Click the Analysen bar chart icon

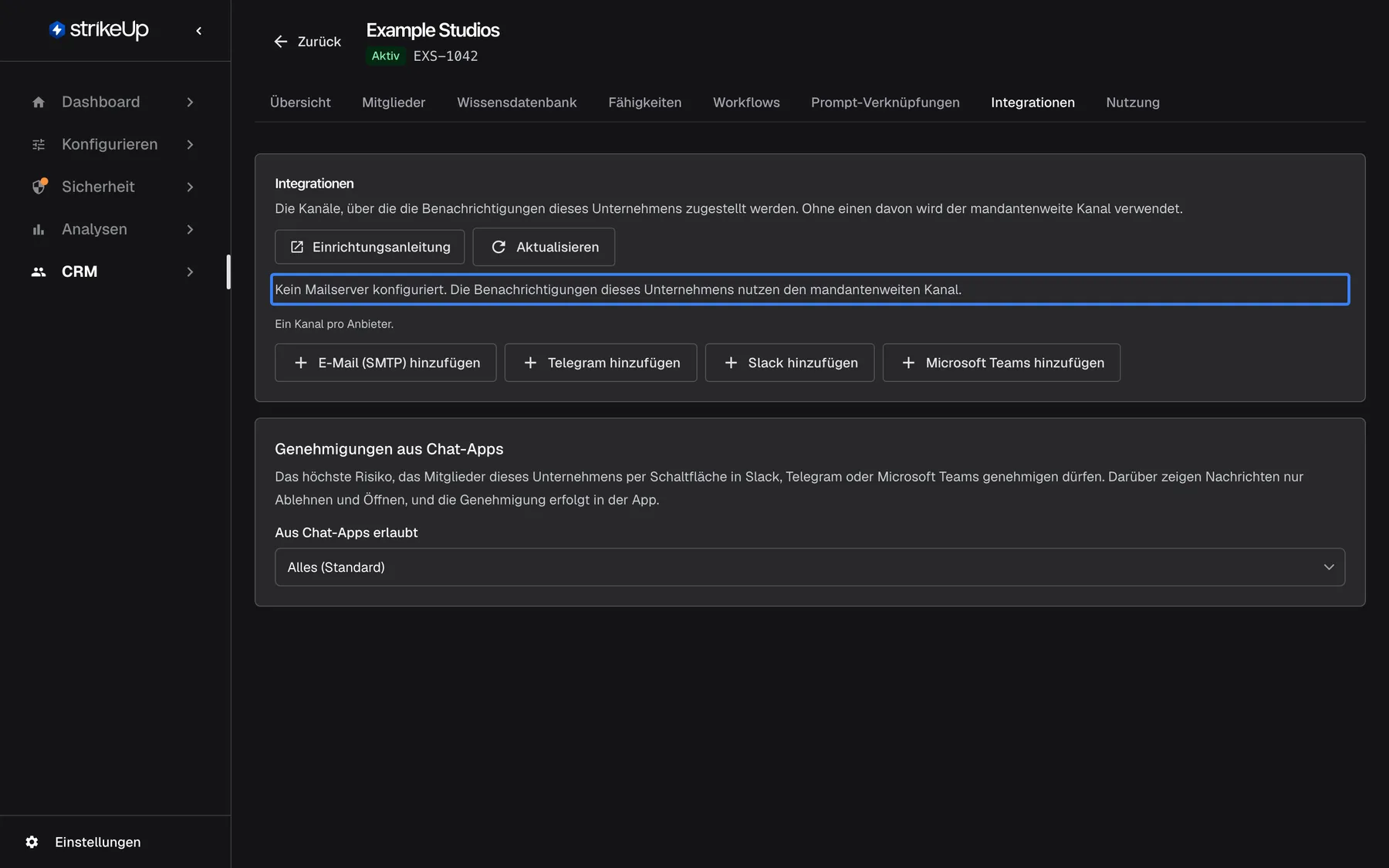39,229
